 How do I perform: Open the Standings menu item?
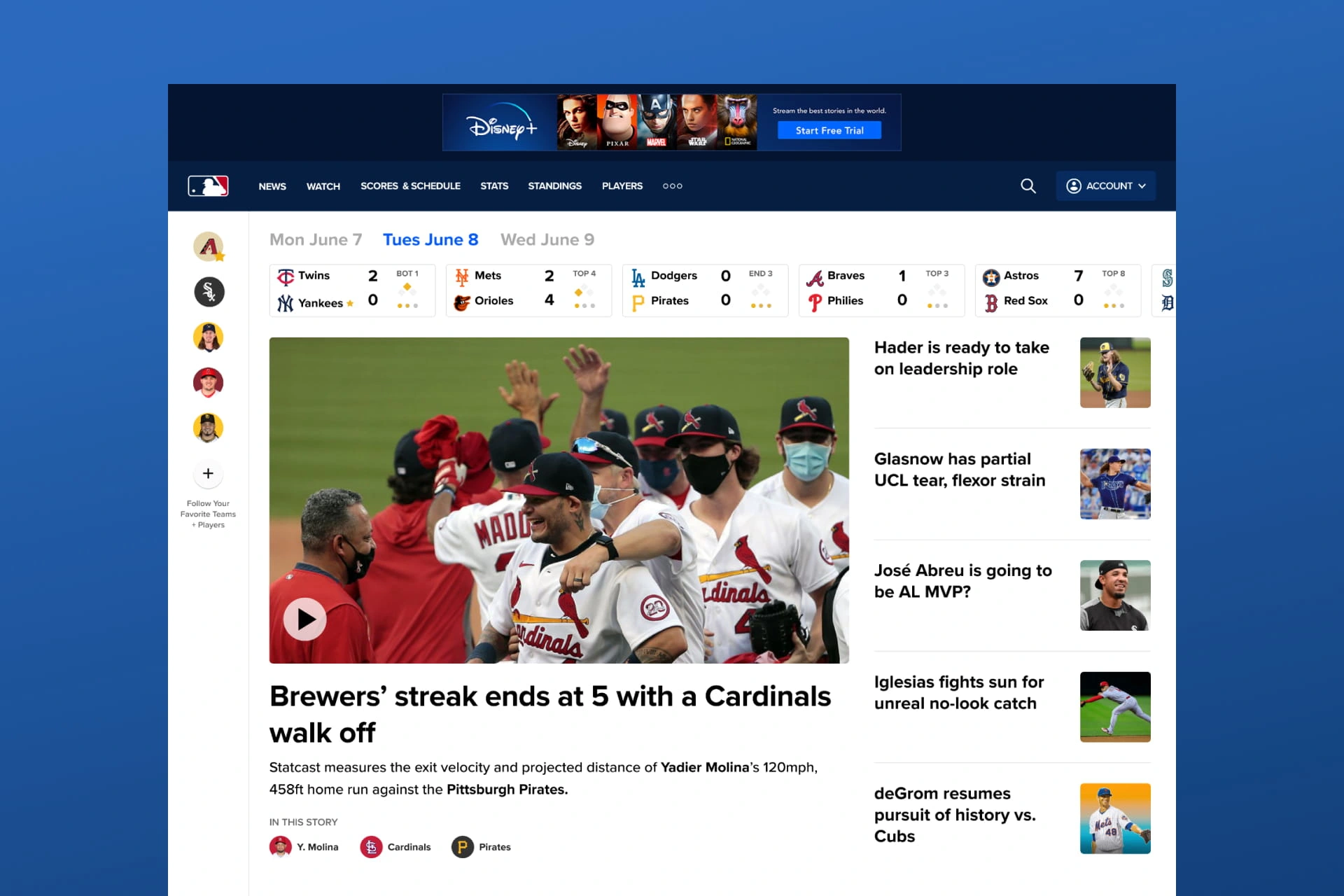click(554, 186)
